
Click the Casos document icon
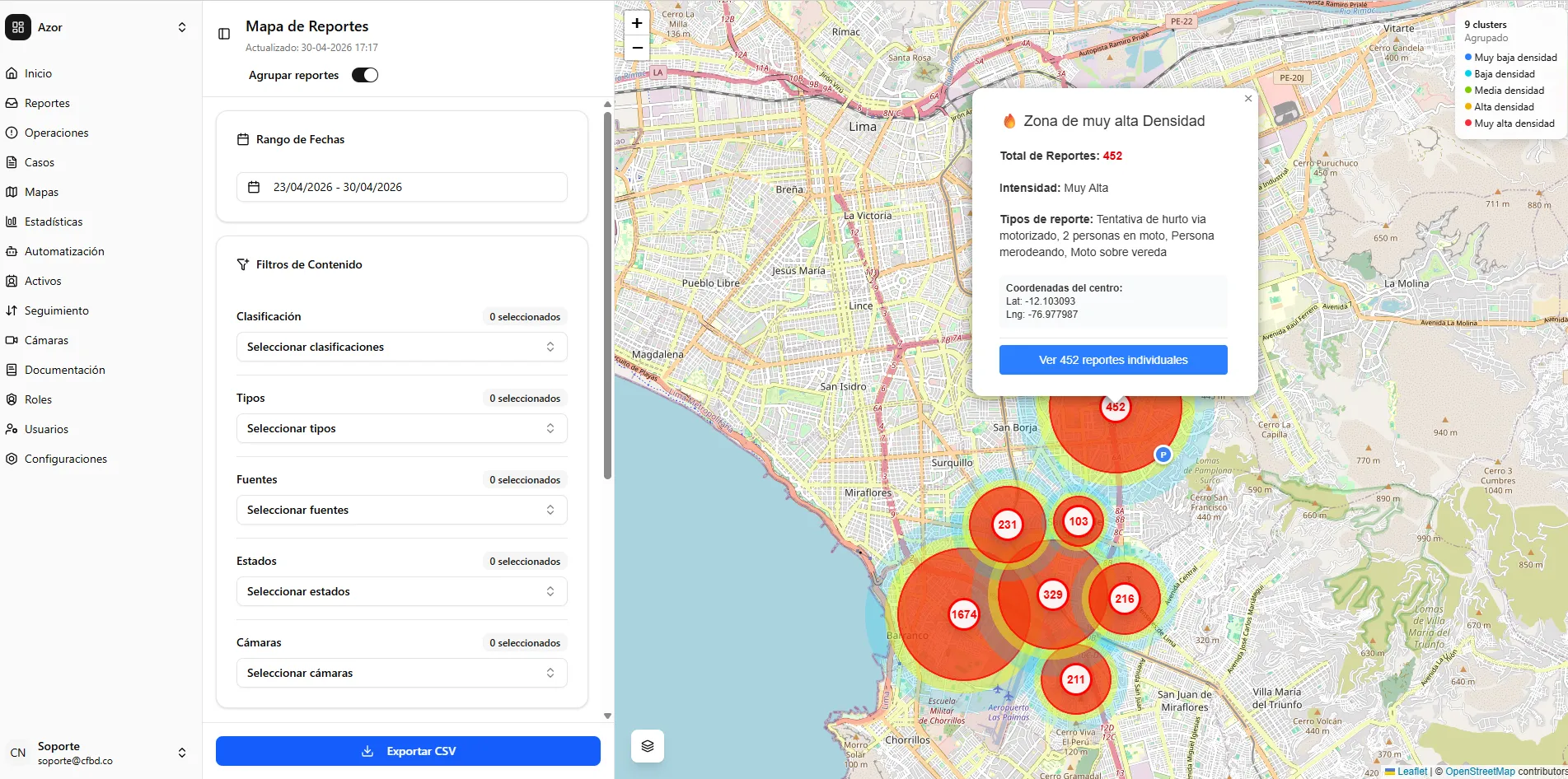(12, 162)
